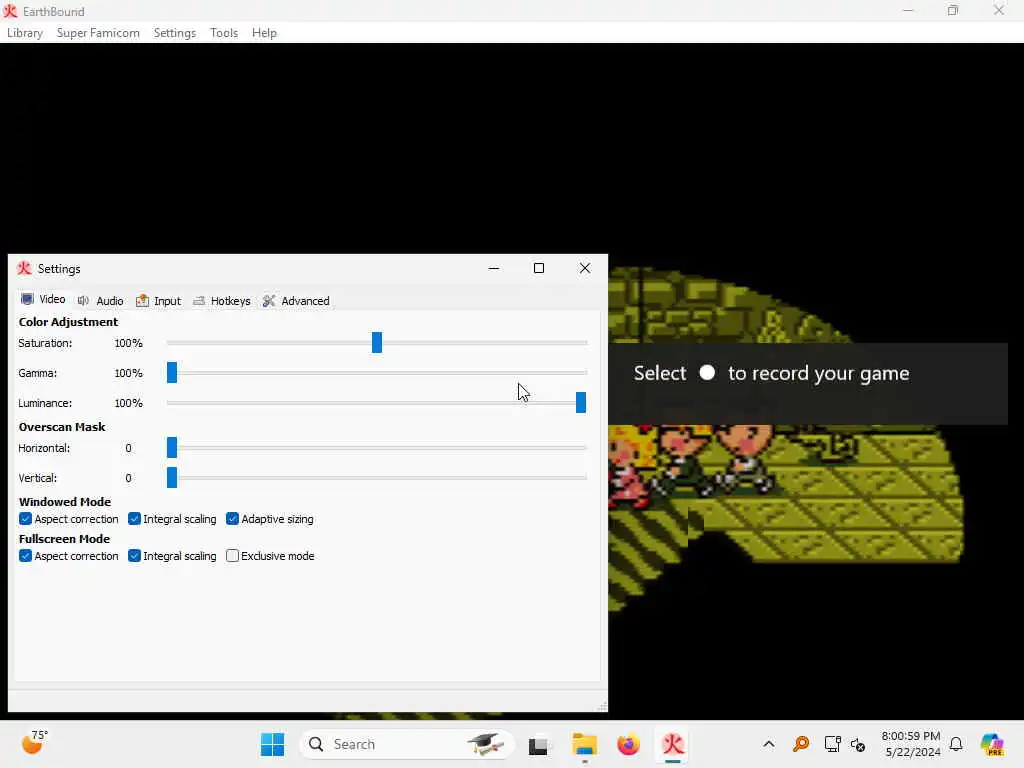The image size is (1024, 768).
Task: Minimize the Settings dialog
Action: tap(494, 268)
